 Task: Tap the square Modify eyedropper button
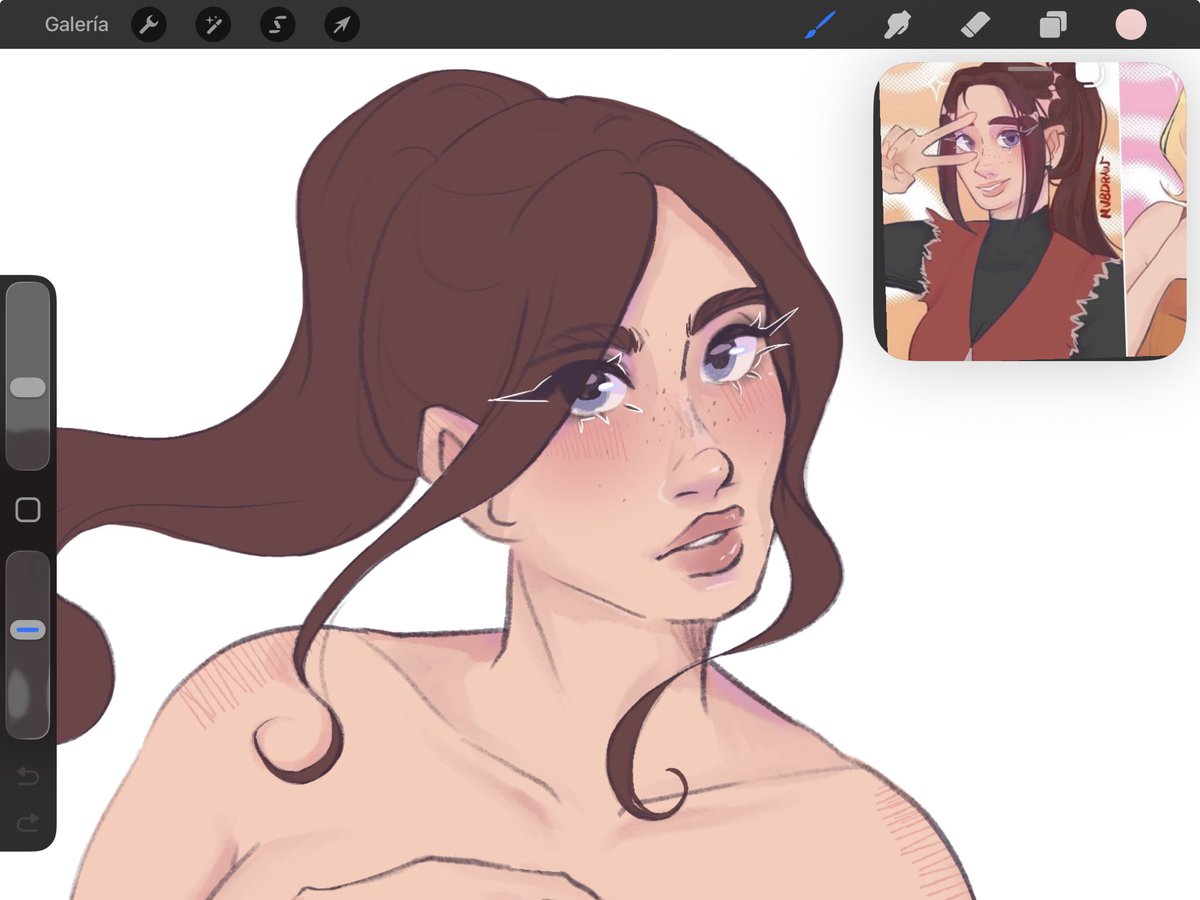(x=28, y=510)
